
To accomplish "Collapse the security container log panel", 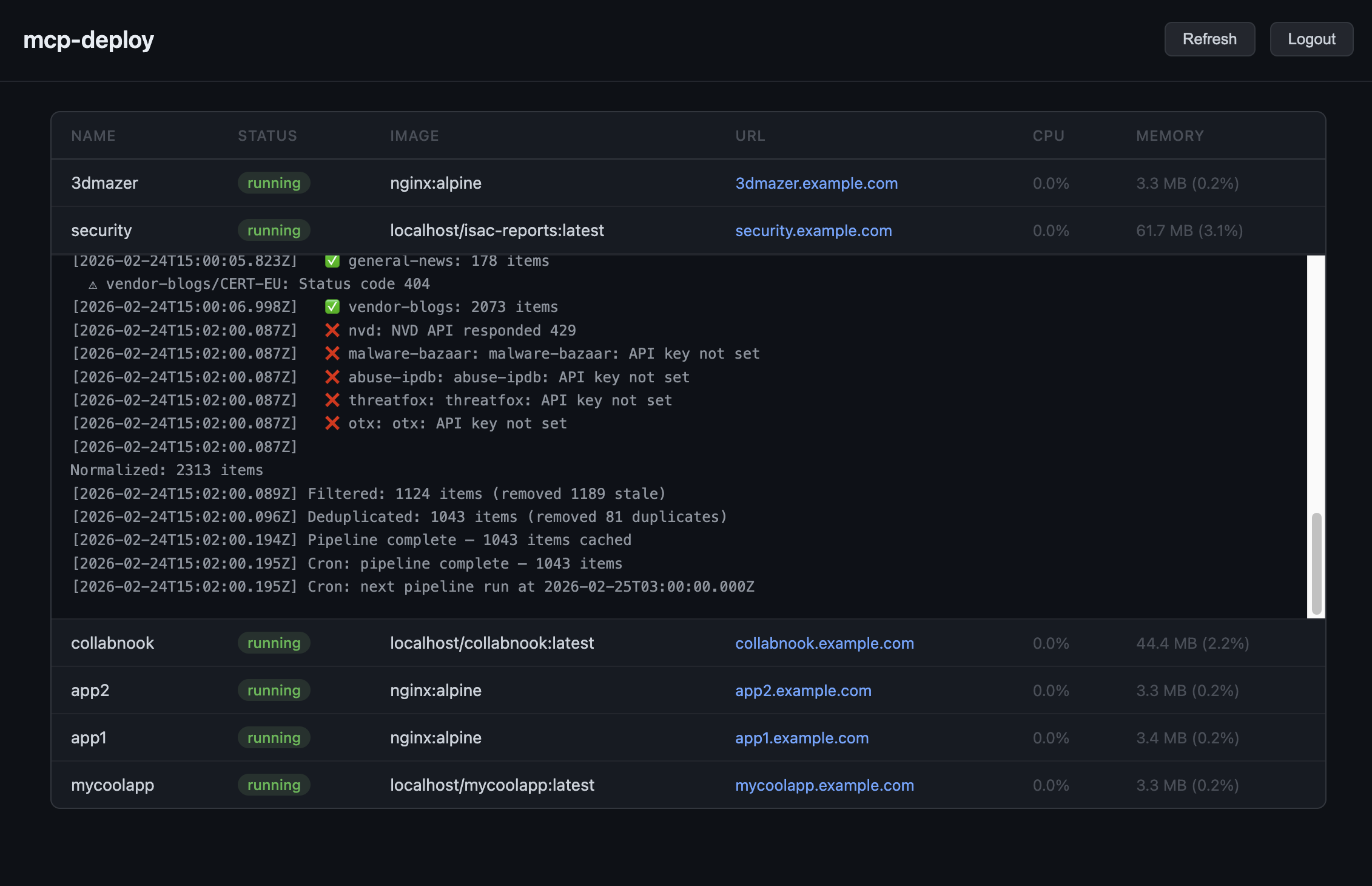I will (x=101, y=230).
